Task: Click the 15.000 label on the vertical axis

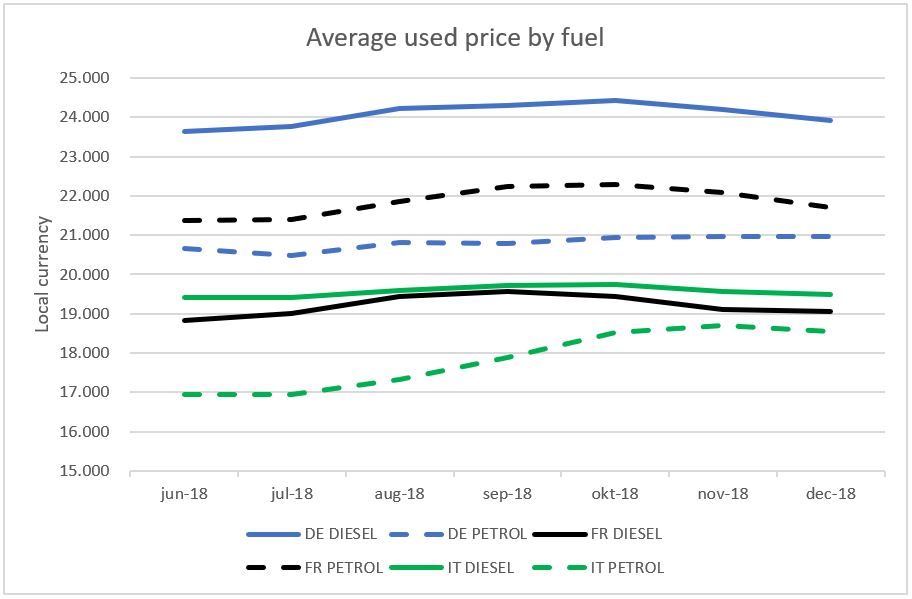Action: tap(84, 471)
